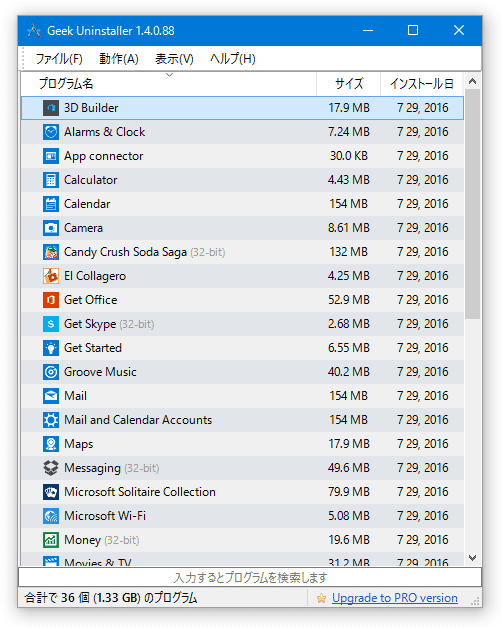Click the 79.9 MB size value
The height and width of the screenshot is (629, 502).
click(349, 492)
